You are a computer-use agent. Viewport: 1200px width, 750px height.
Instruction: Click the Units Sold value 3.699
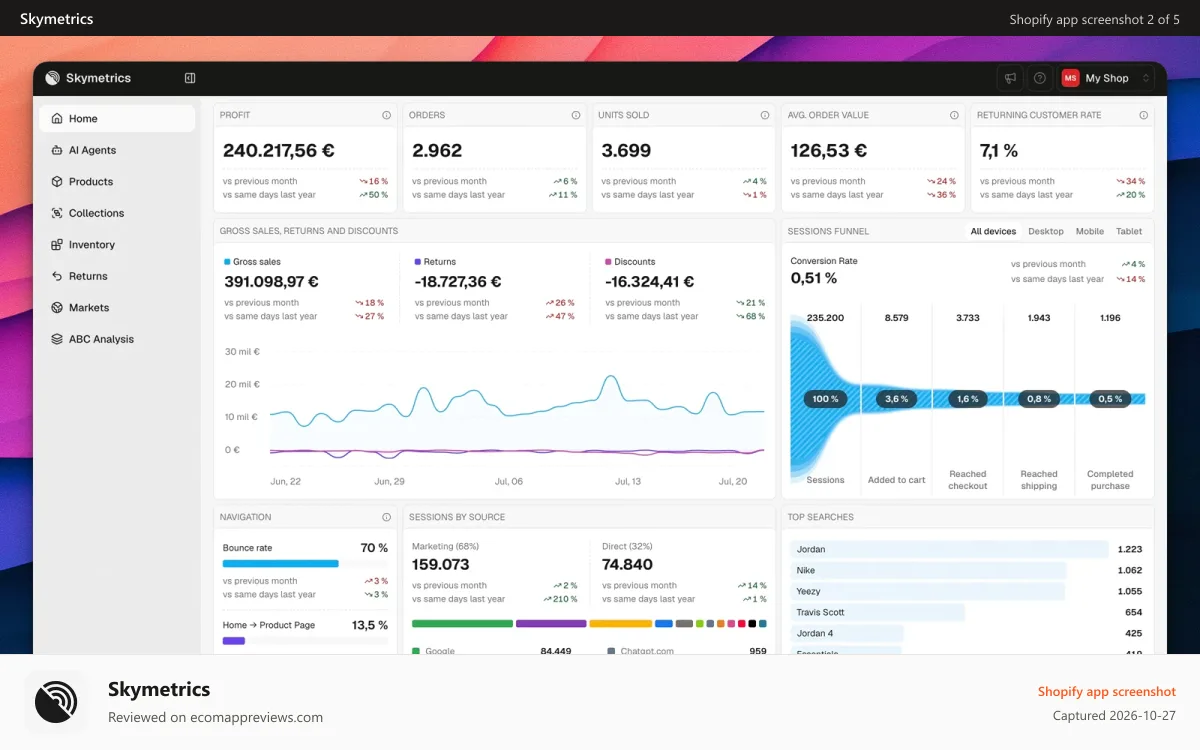pos(626,151)
